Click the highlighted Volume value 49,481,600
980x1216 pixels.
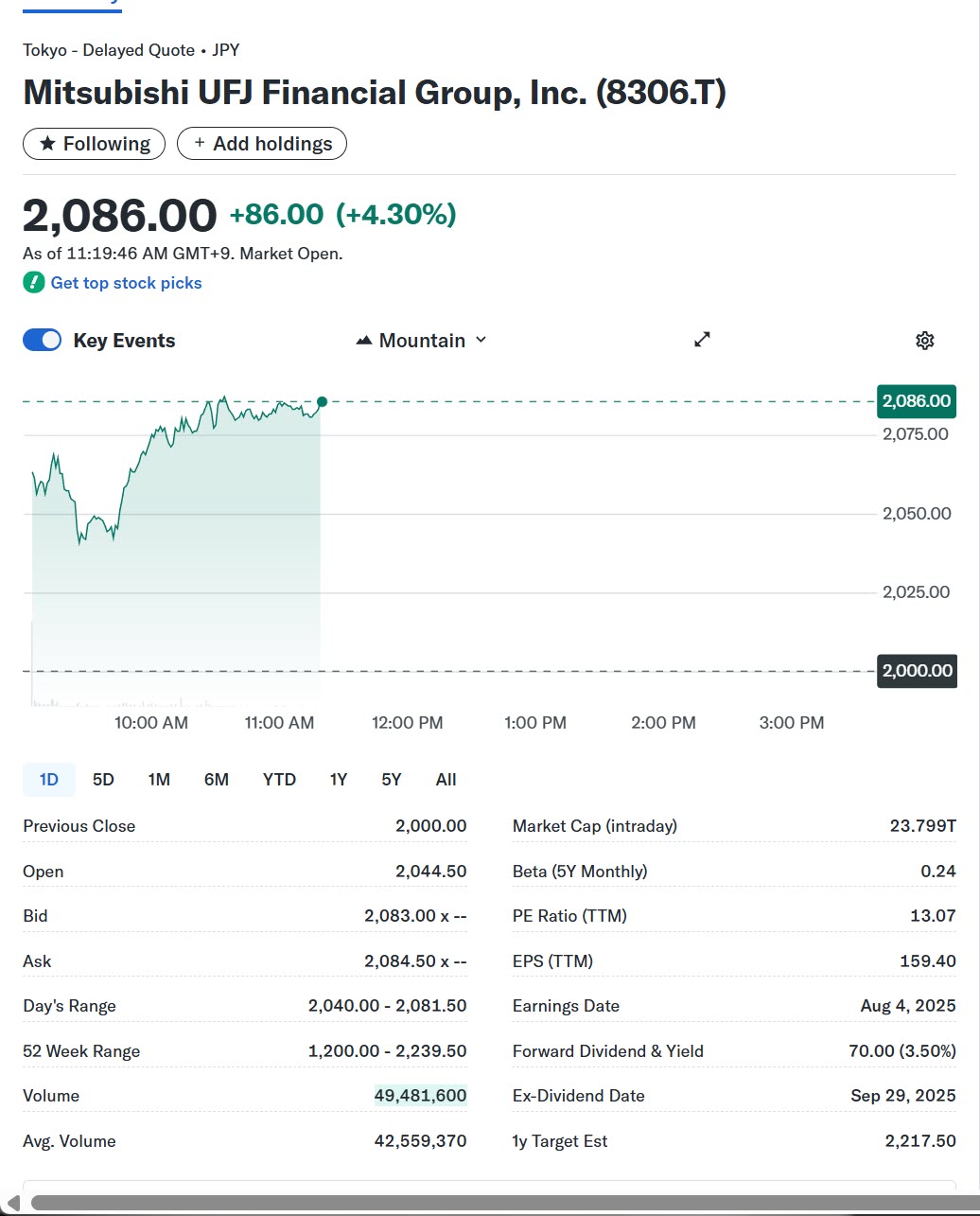tap(421, 1096)
